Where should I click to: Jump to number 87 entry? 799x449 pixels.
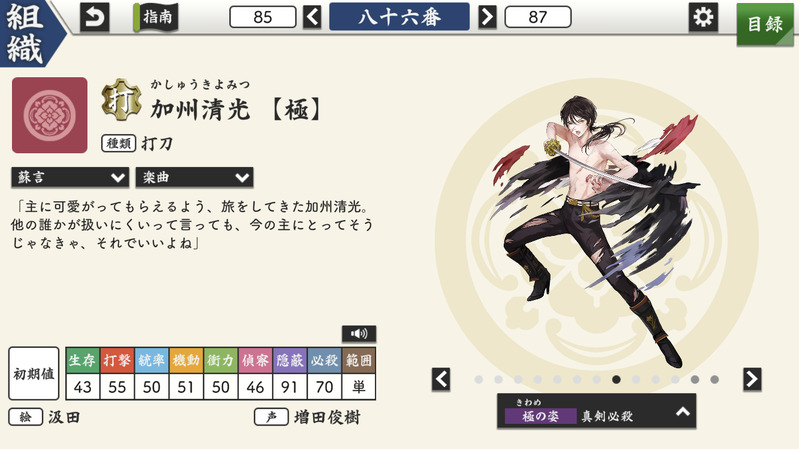538,17
